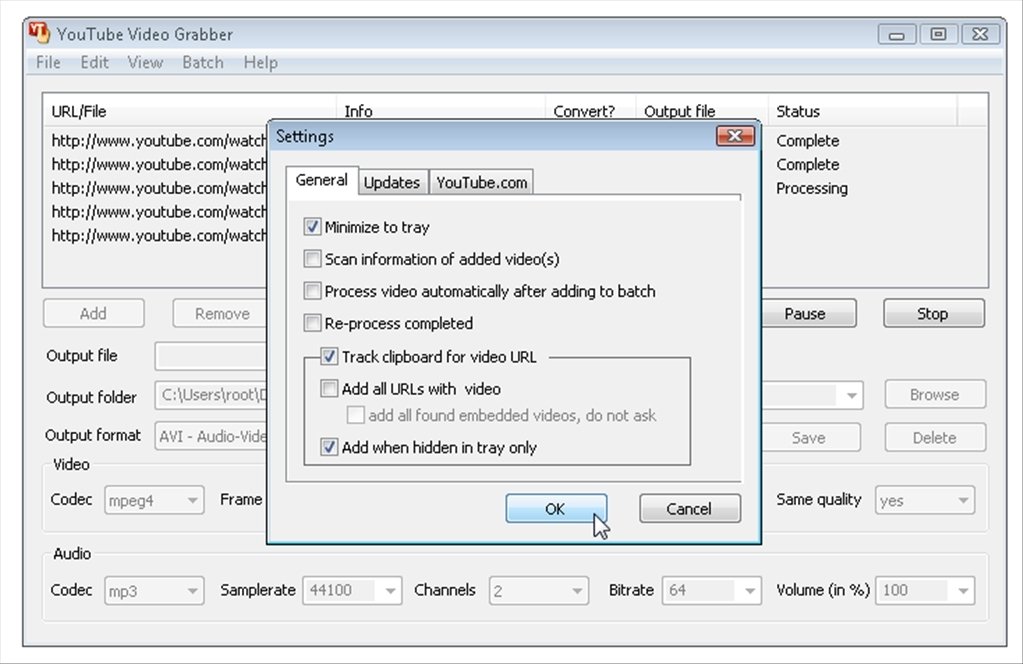Close the YouTube Video Grabber main window
1023x664 pixels.
tap(980, 34)
